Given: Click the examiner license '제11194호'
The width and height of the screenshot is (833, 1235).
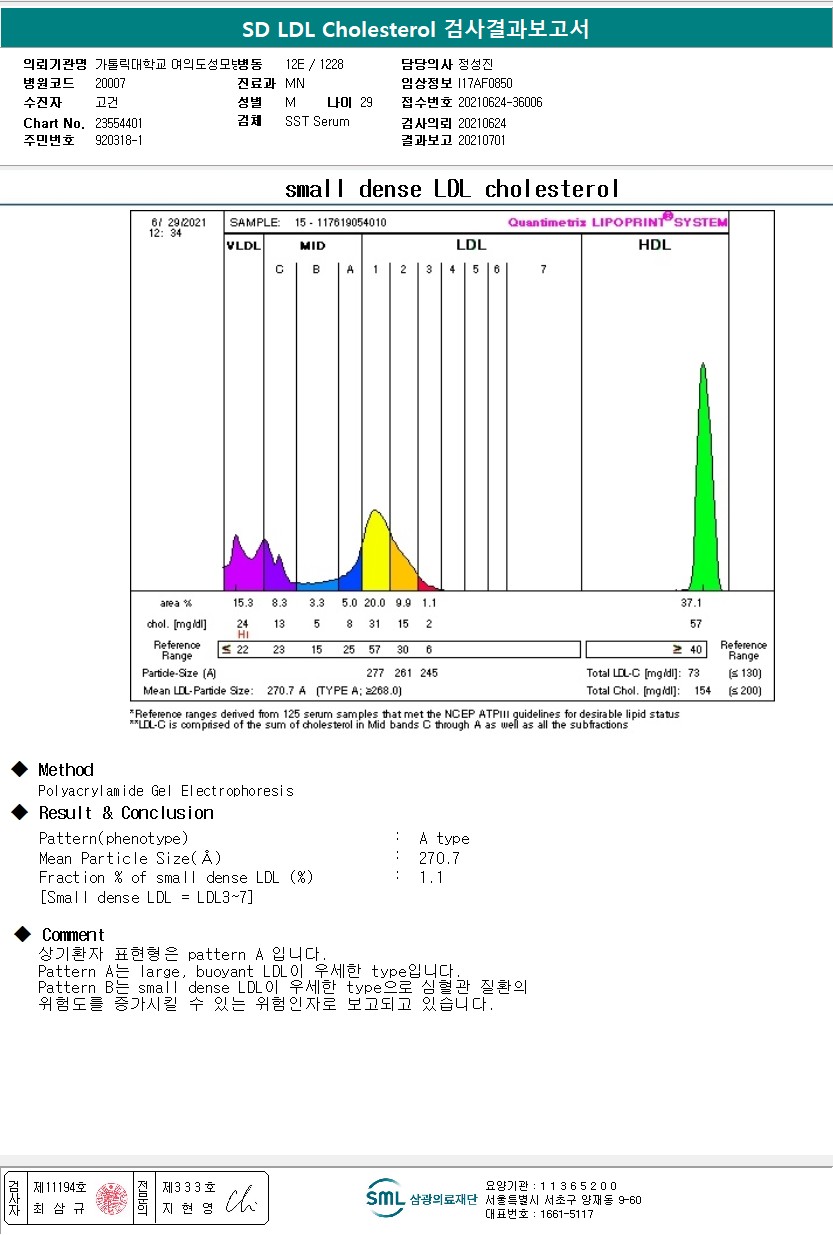Looking at the screenshot, I should (x=60, y=1187).
